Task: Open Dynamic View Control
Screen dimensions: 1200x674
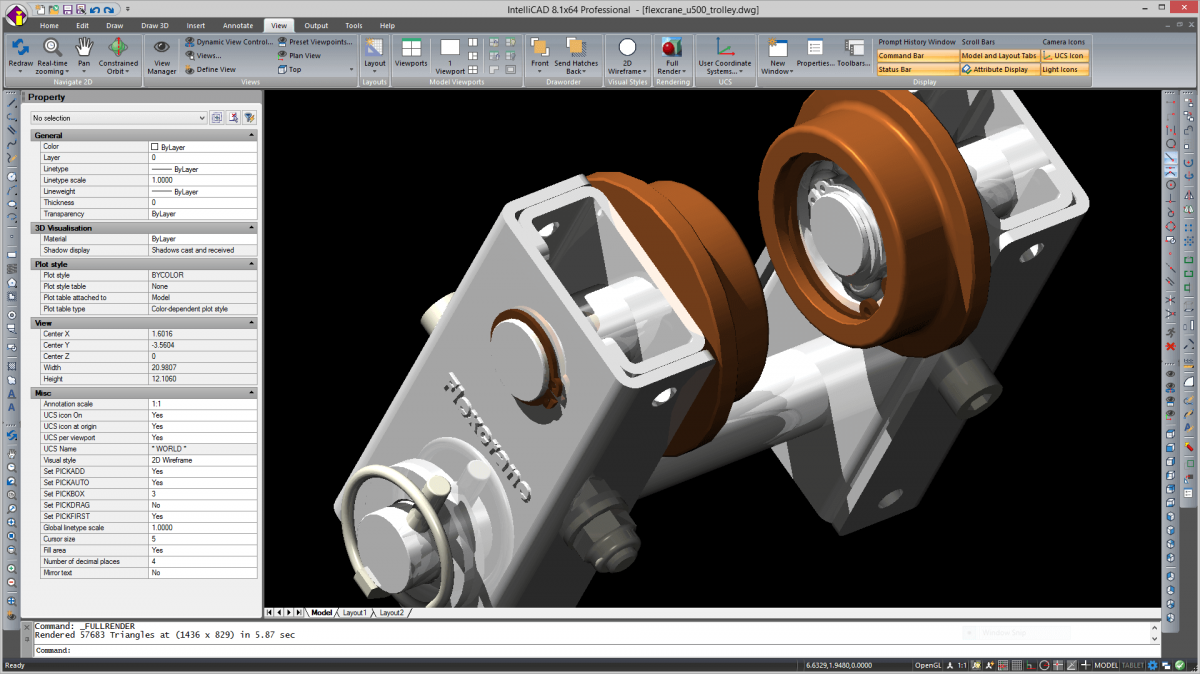Action: click(232, 41)
